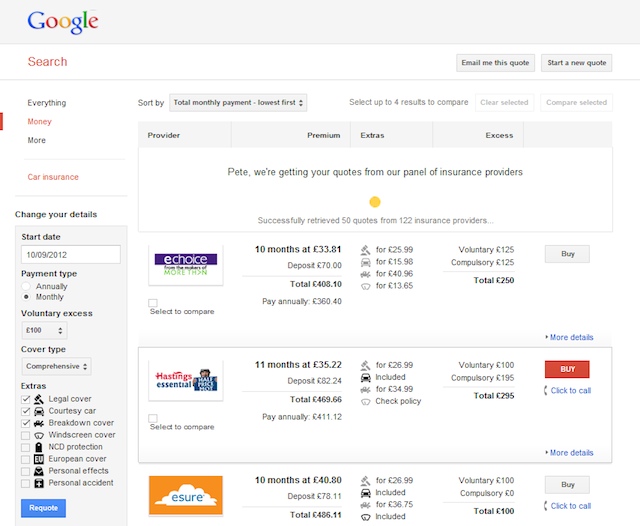Click the Courtesy car icon in Extras sidebar

[39, 411]
